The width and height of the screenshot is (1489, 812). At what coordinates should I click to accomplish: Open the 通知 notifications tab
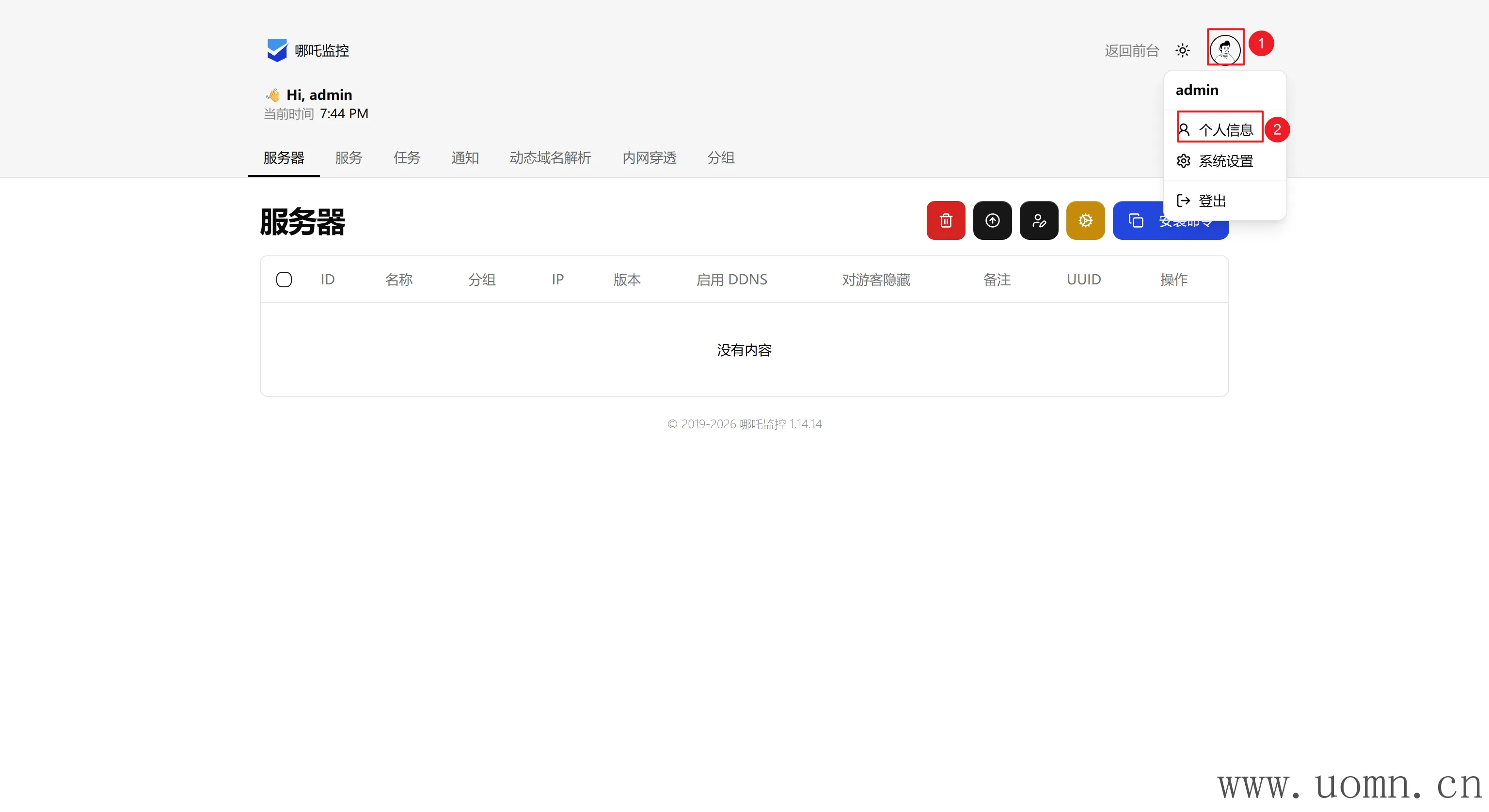465,158
